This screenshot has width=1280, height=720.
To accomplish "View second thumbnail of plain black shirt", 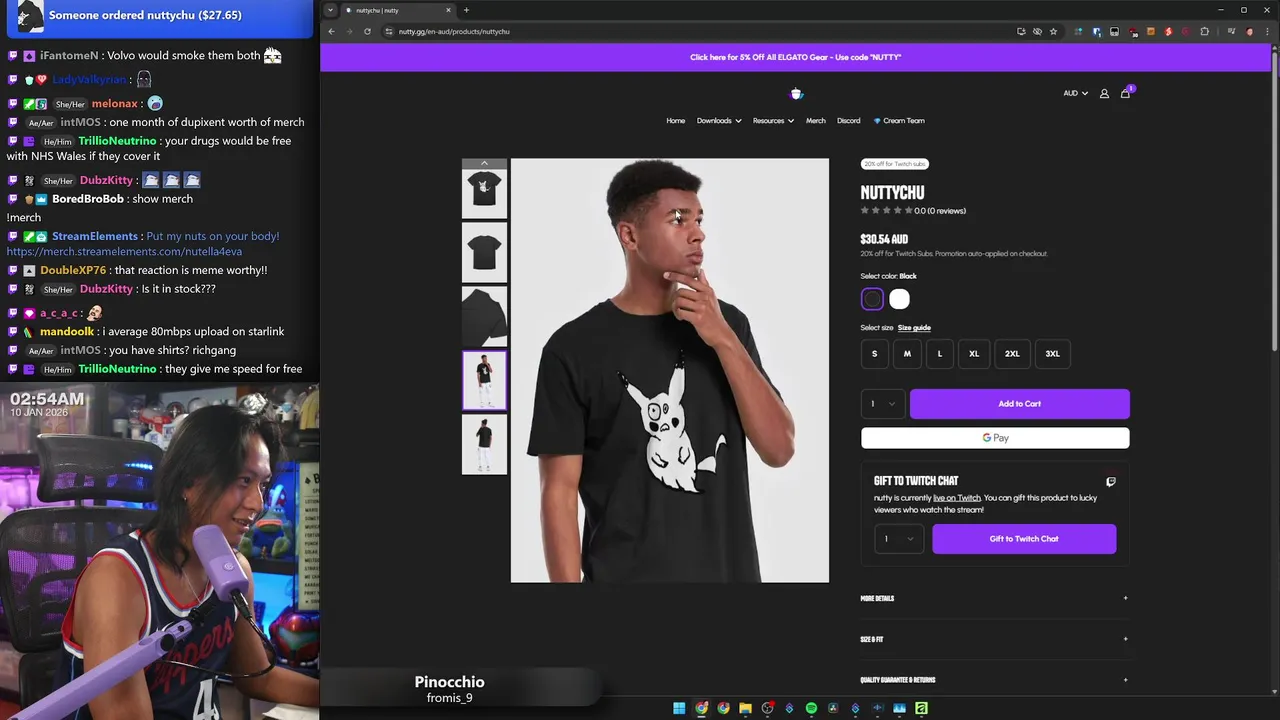I will click(x=484, y=252).
